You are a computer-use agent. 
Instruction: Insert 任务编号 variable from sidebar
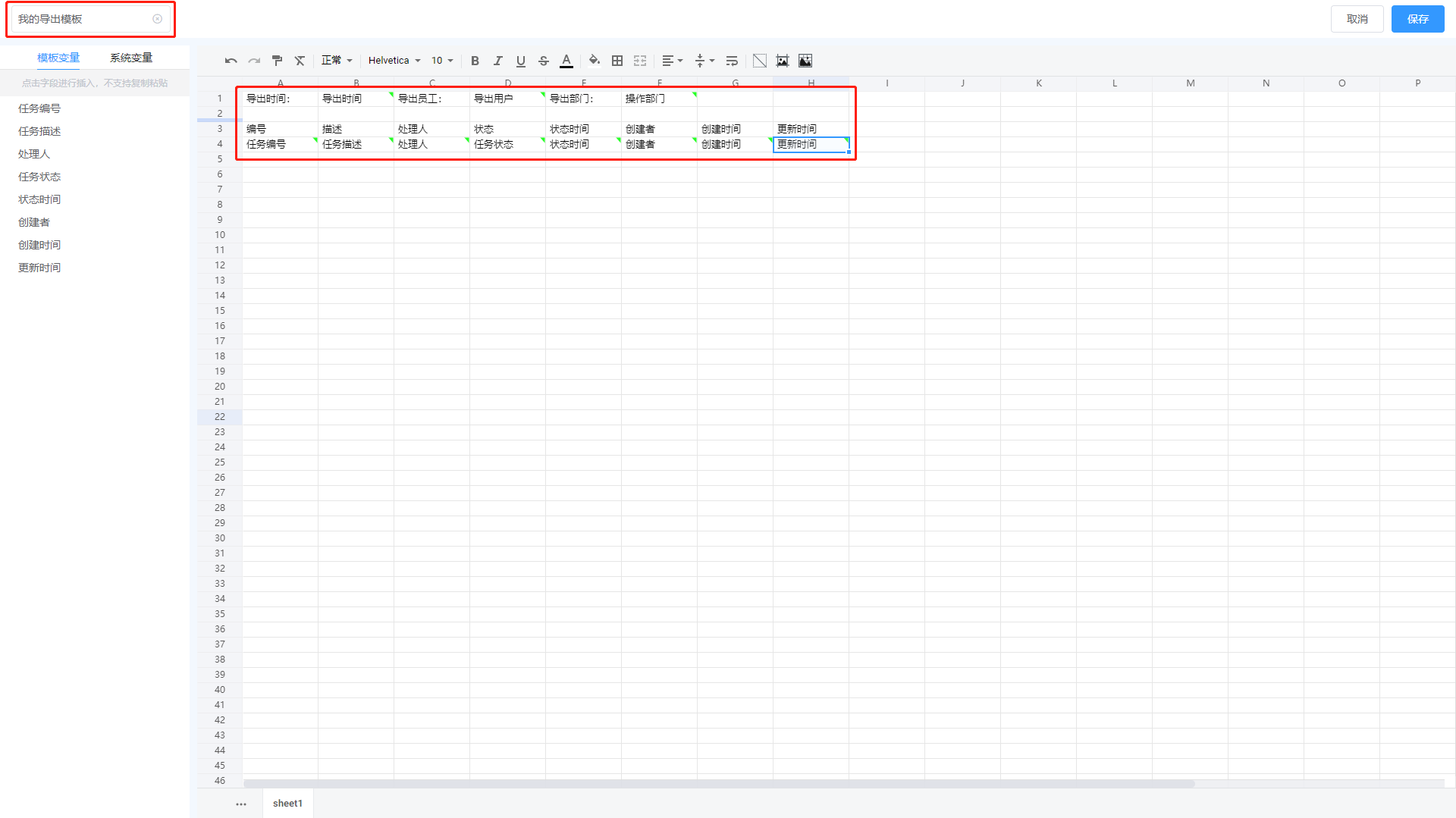39,108
